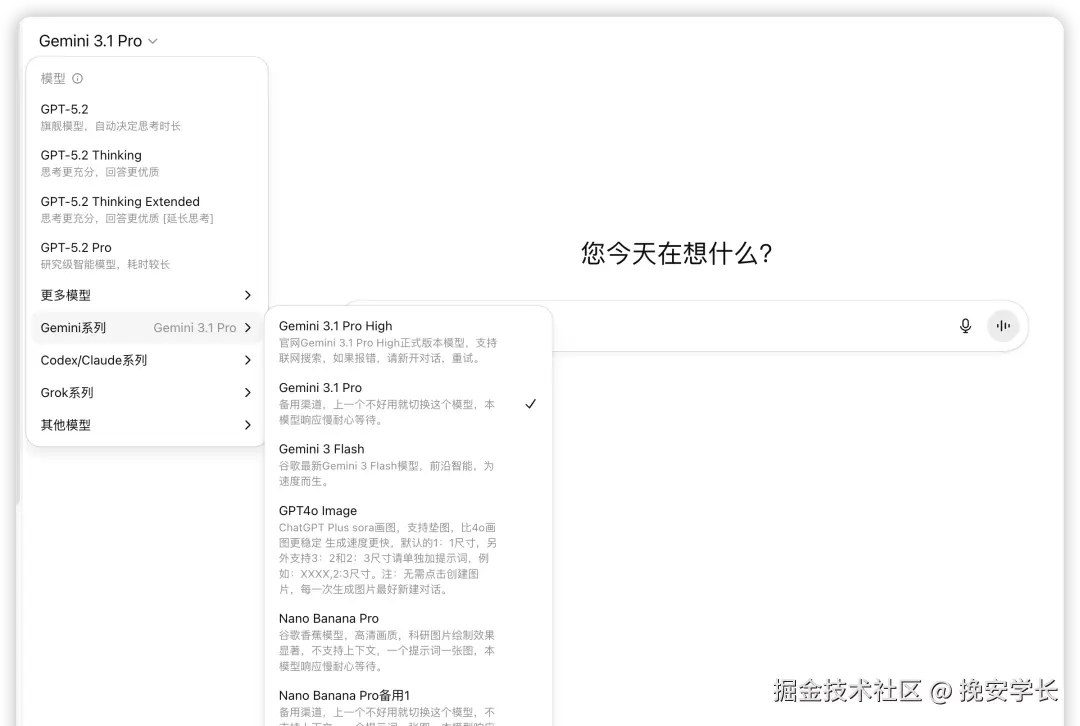Expand the Gemini系列 submenu row
This screenshot has width=1080, height=726.
pos(146,328)
